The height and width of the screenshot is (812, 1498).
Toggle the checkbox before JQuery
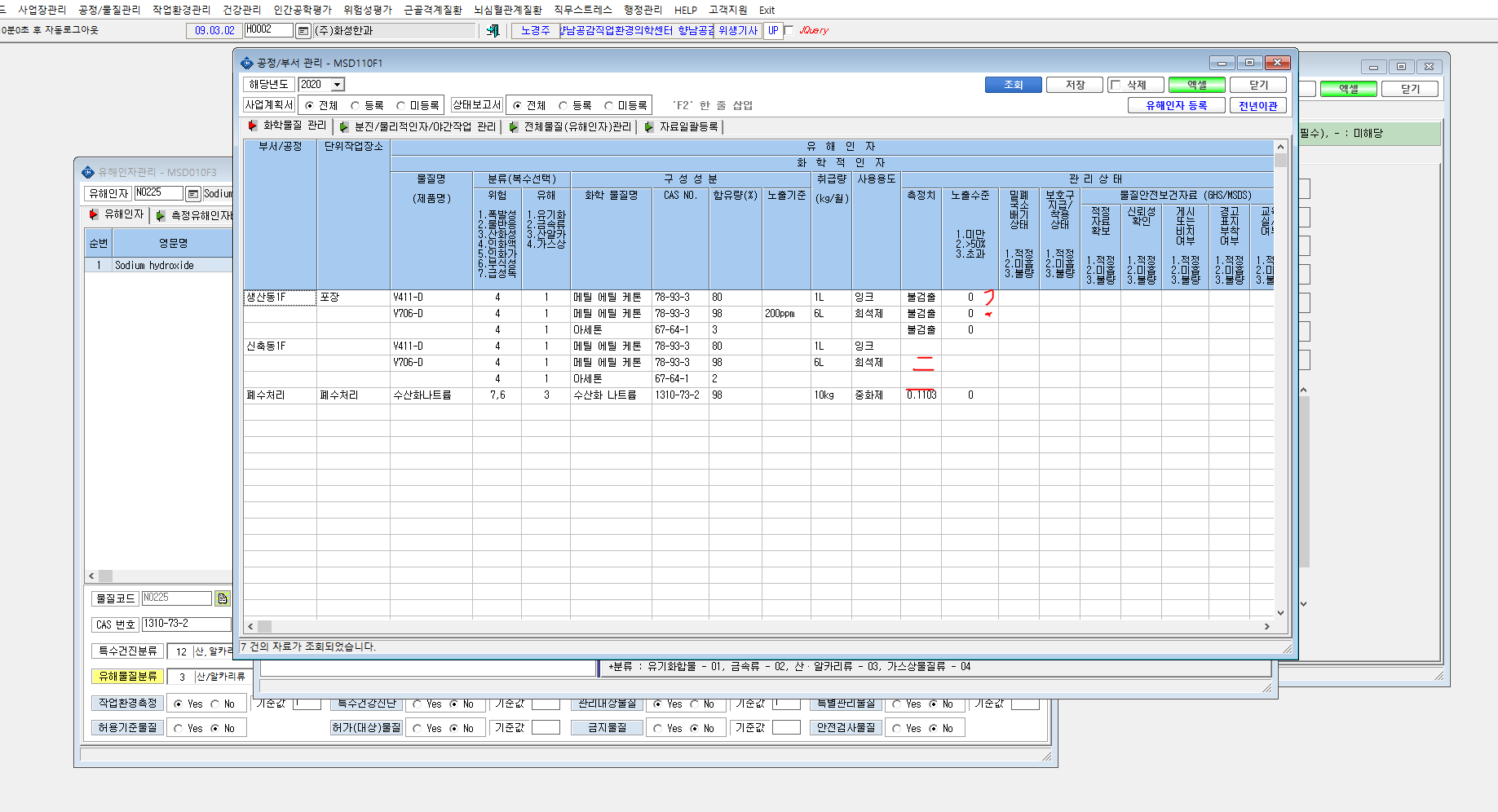pos(789,30)
